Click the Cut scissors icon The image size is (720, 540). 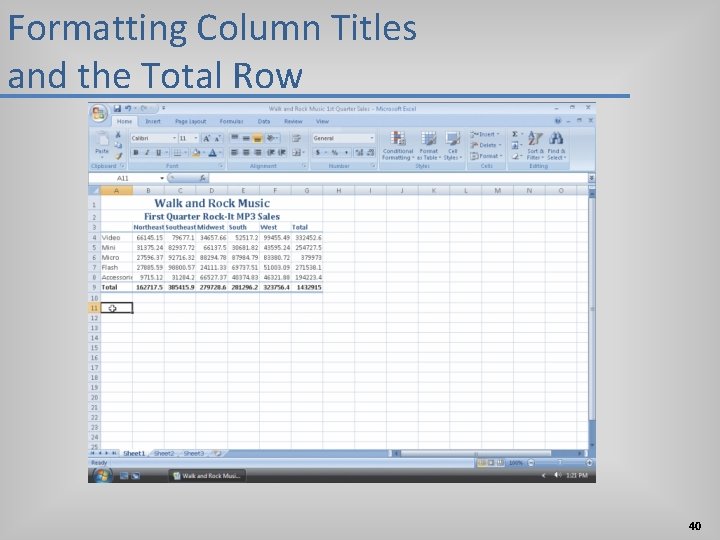[x=118, y=135]
